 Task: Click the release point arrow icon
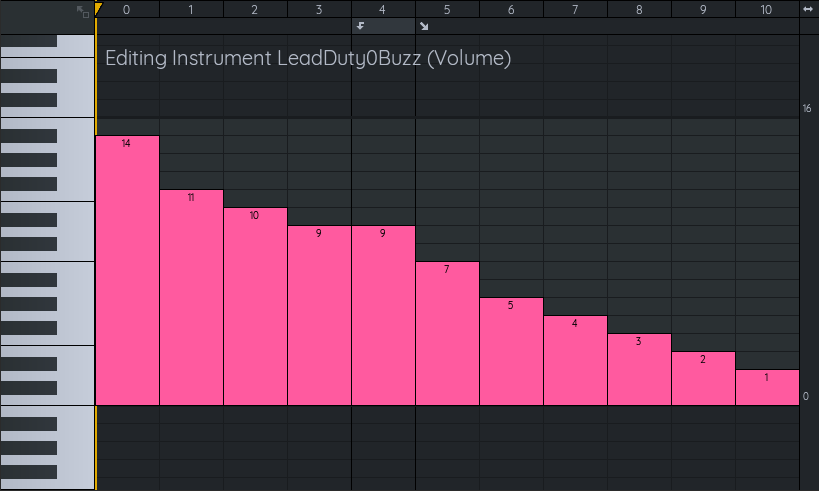click(x=424, y=26)
